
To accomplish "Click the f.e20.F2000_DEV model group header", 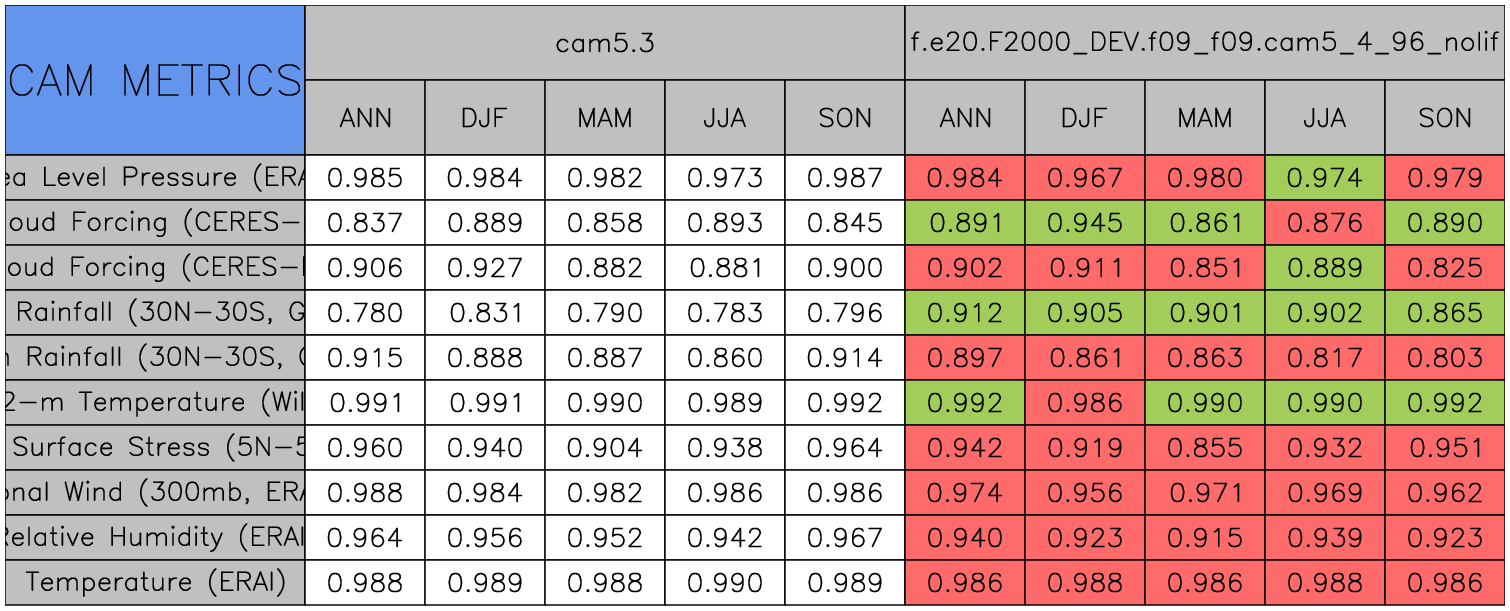I will 1205,43.
